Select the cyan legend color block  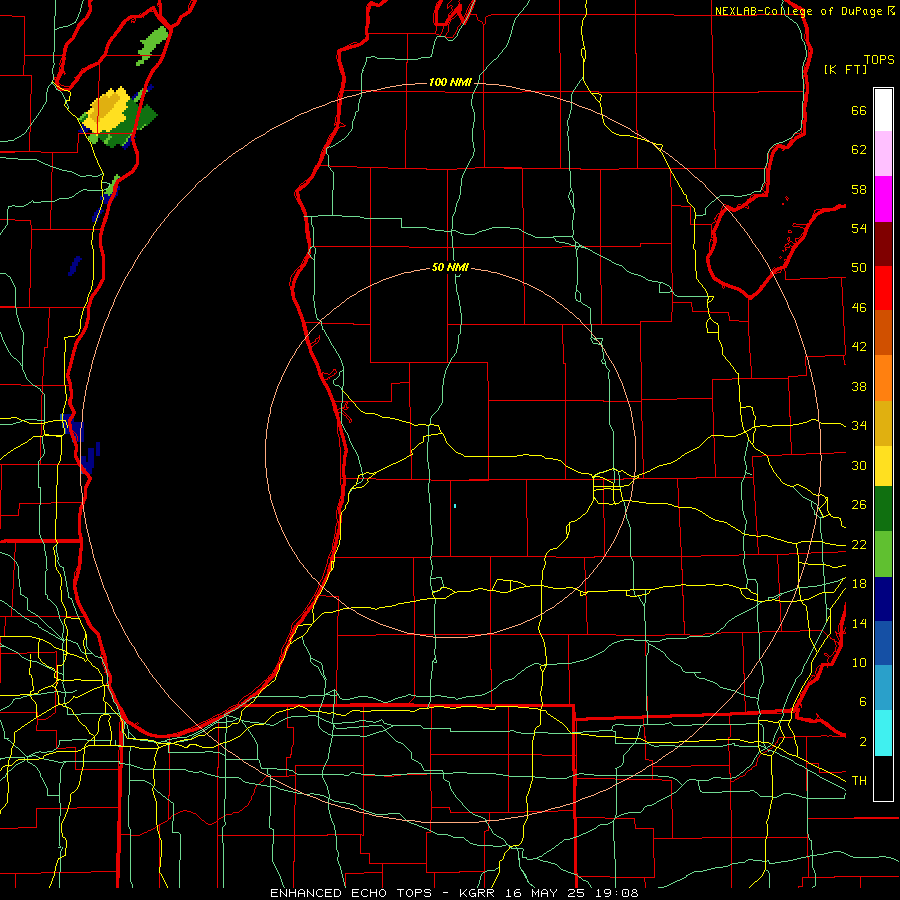click(883, 733)
